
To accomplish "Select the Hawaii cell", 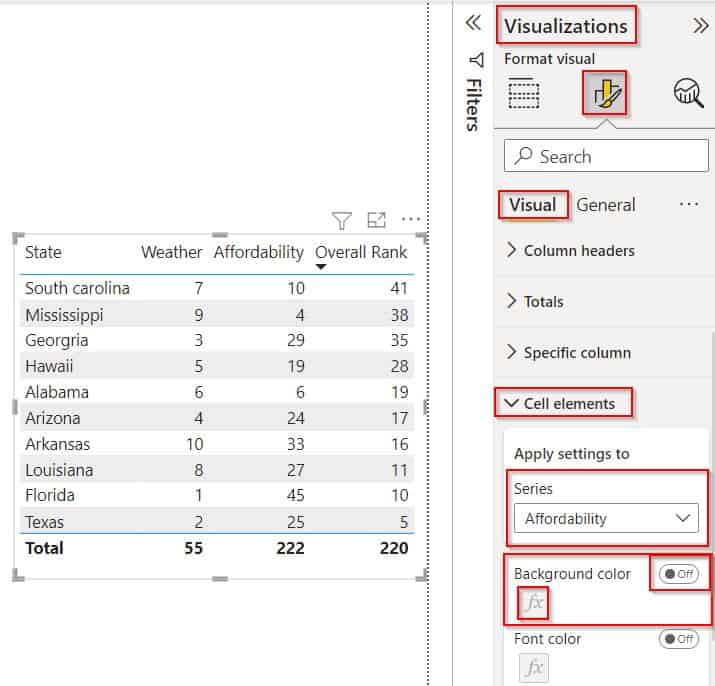I will (49, 366).
